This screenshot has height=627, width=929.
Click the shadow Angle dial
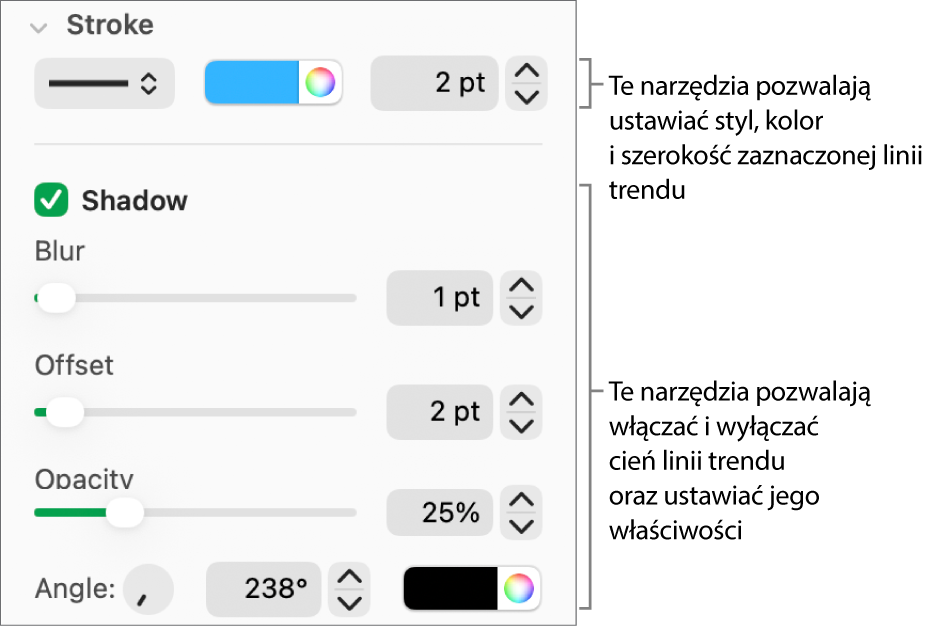coord(148,589)
